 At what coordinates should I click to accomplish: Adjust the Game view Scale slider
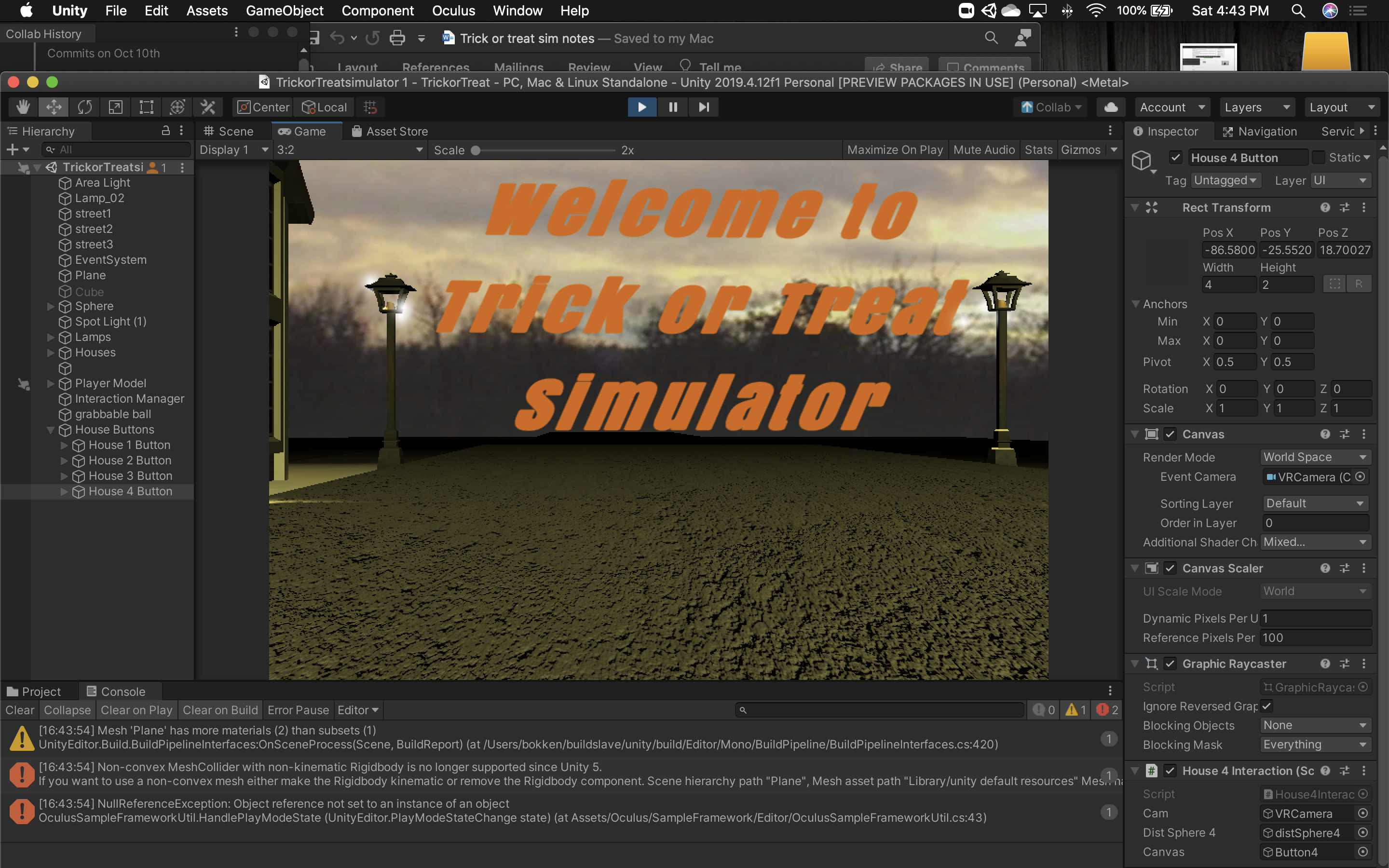click(x=476, y=150)
